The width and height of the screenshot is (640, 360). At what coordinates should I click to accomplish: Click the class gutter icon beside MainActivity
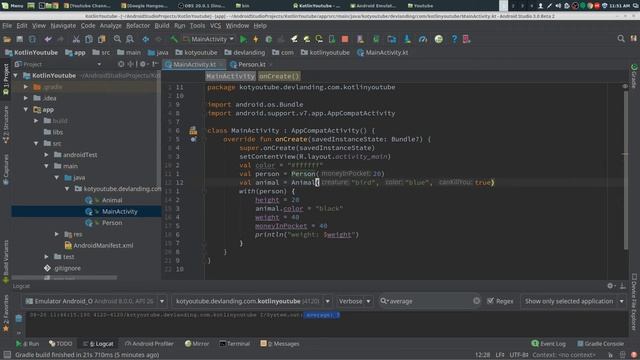coord(193,131)
